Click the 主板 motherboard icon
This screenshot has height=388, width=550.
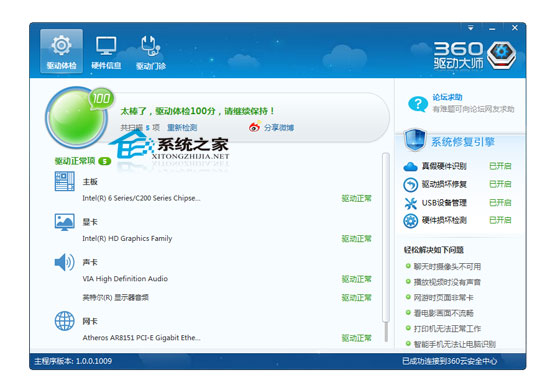pos(65,181)
